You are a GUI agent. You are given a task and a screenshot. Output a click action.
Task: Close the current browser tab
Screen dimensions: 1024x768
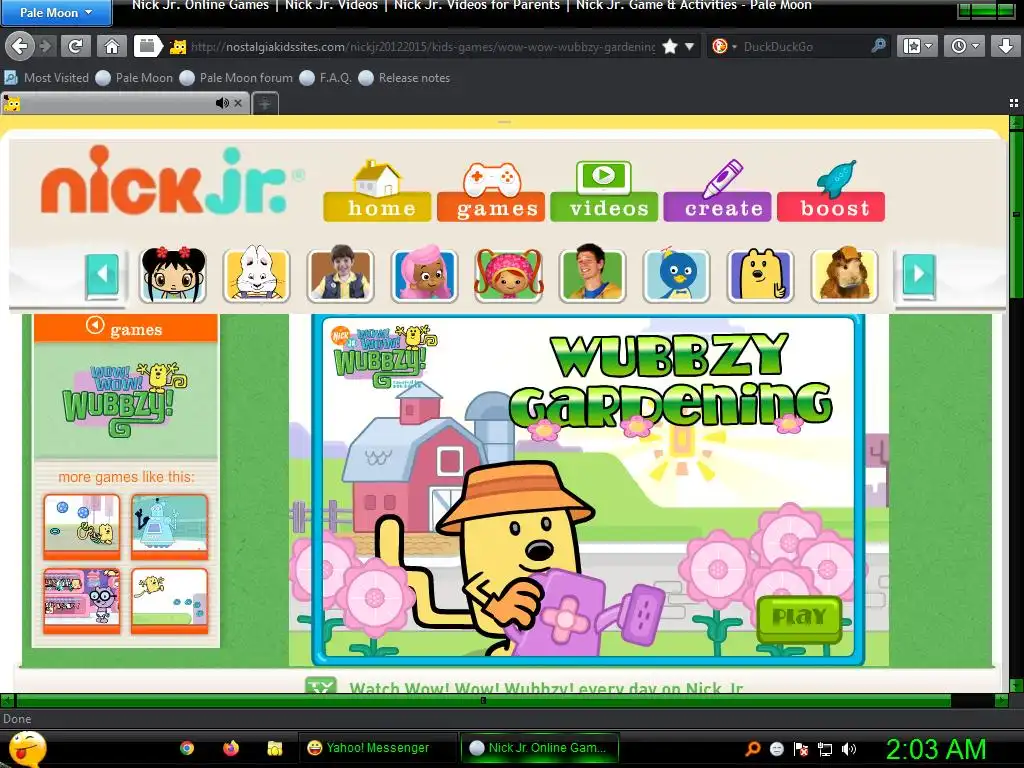coord(238,103)
